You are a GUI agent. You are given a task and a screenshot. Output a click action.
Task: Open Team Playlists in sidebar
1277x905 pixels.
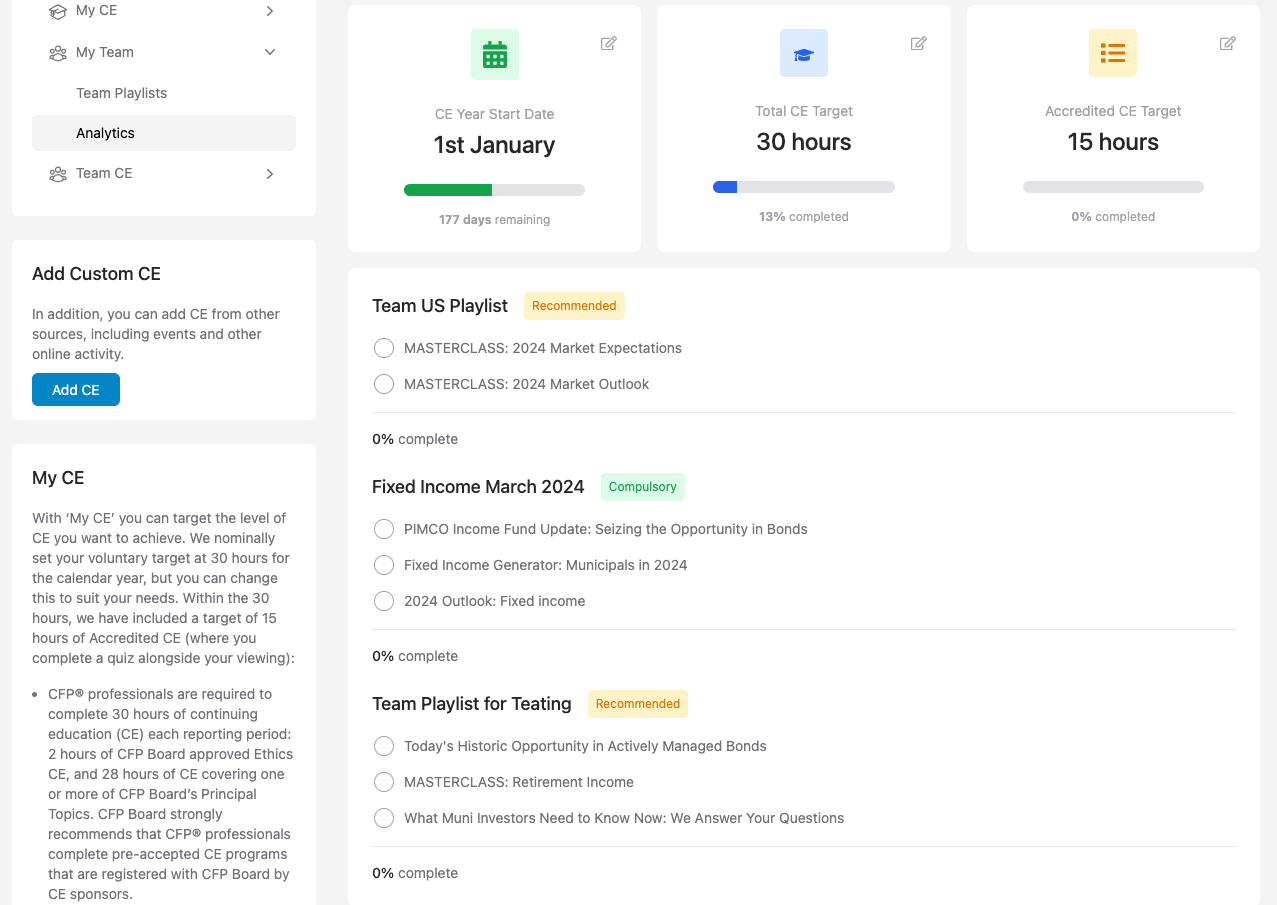pos(121,93)
